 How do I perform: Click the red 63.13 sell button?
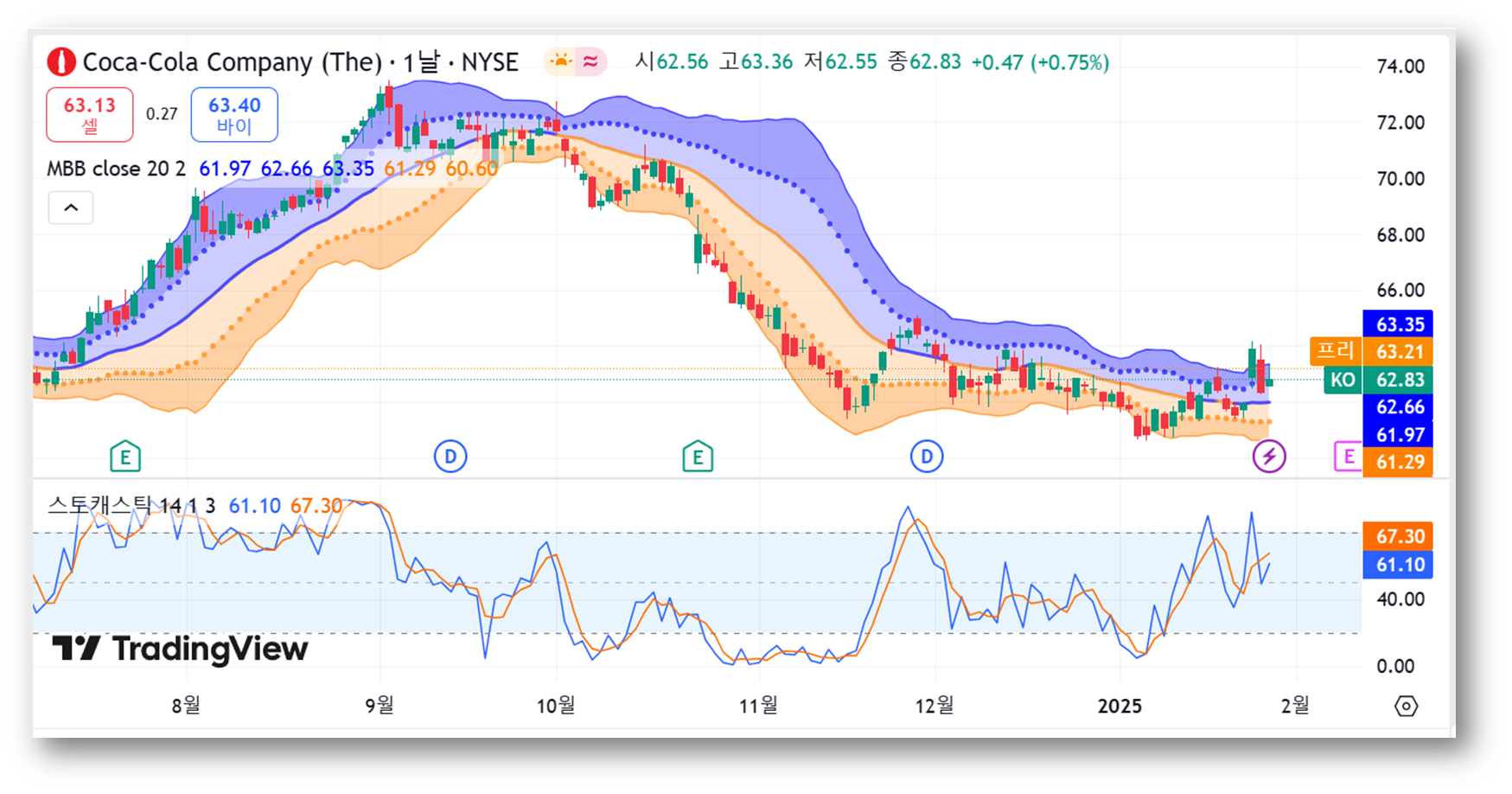90,114
